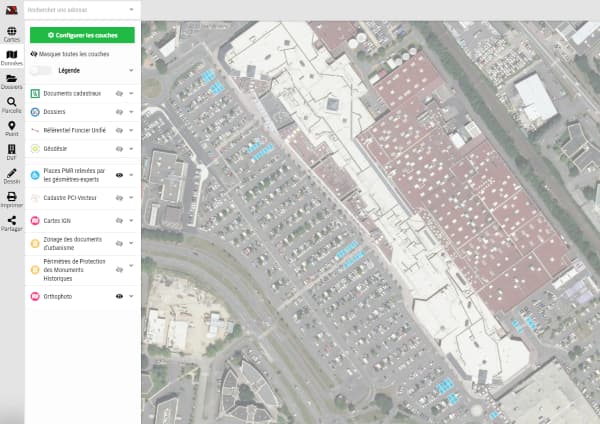Image resolution: width=600 pixels, height=424 pixels.
Task: Switch to the Données tab
Action: click(x=11, y=58)
